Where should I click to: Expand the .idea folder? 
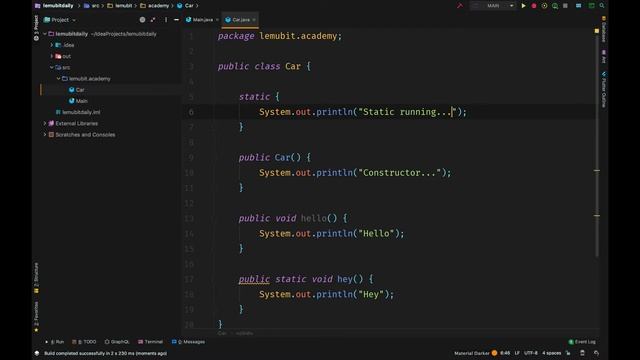pos(52,45)
